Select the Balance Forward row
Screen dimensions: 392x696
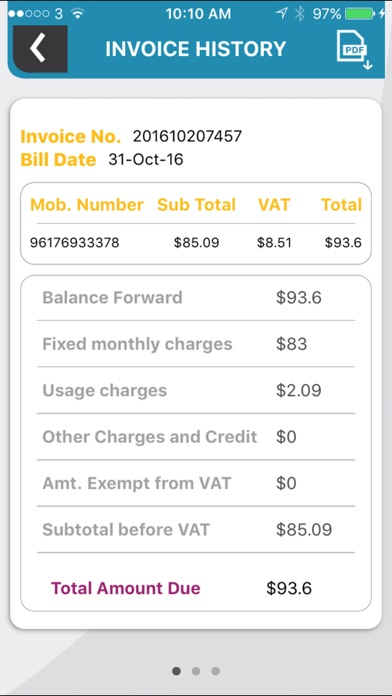[196, 297]
